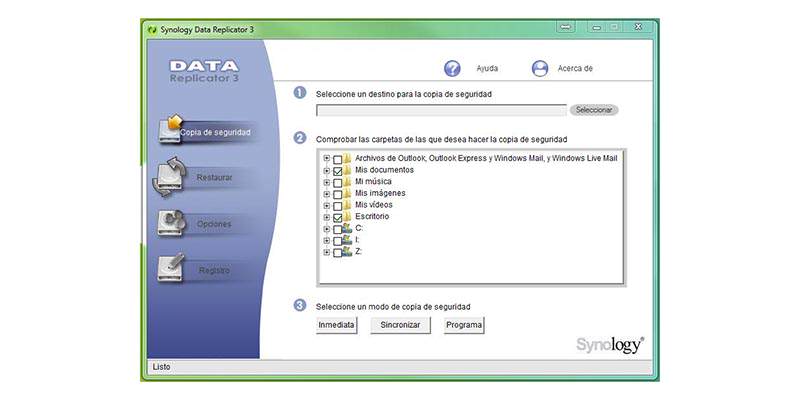
Task: Check the C: drive checkbox
Action: pyautogui.click(x=337, y=230)
